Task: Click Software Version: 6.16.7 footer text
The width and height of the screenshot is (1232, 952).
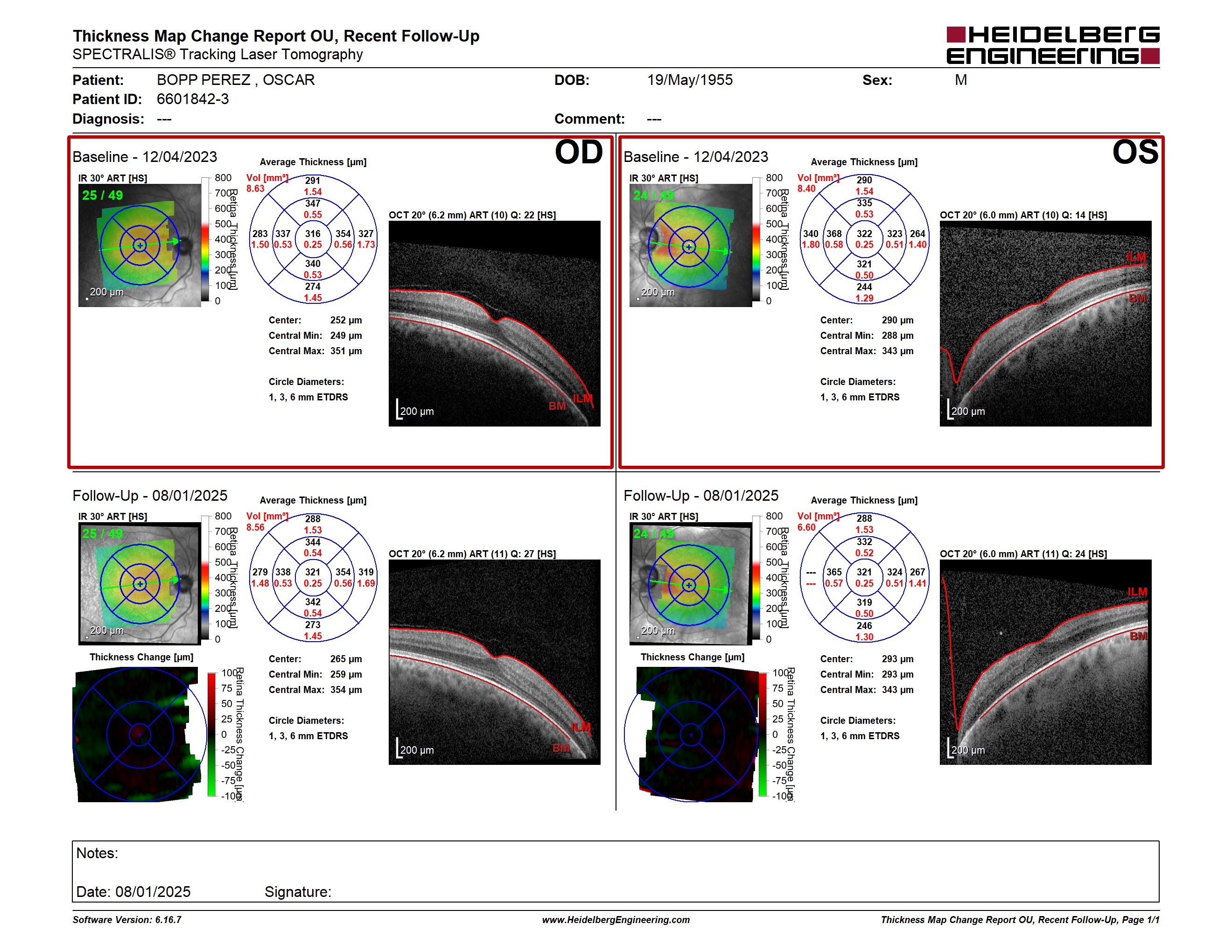Action: [x=127, y=920]
